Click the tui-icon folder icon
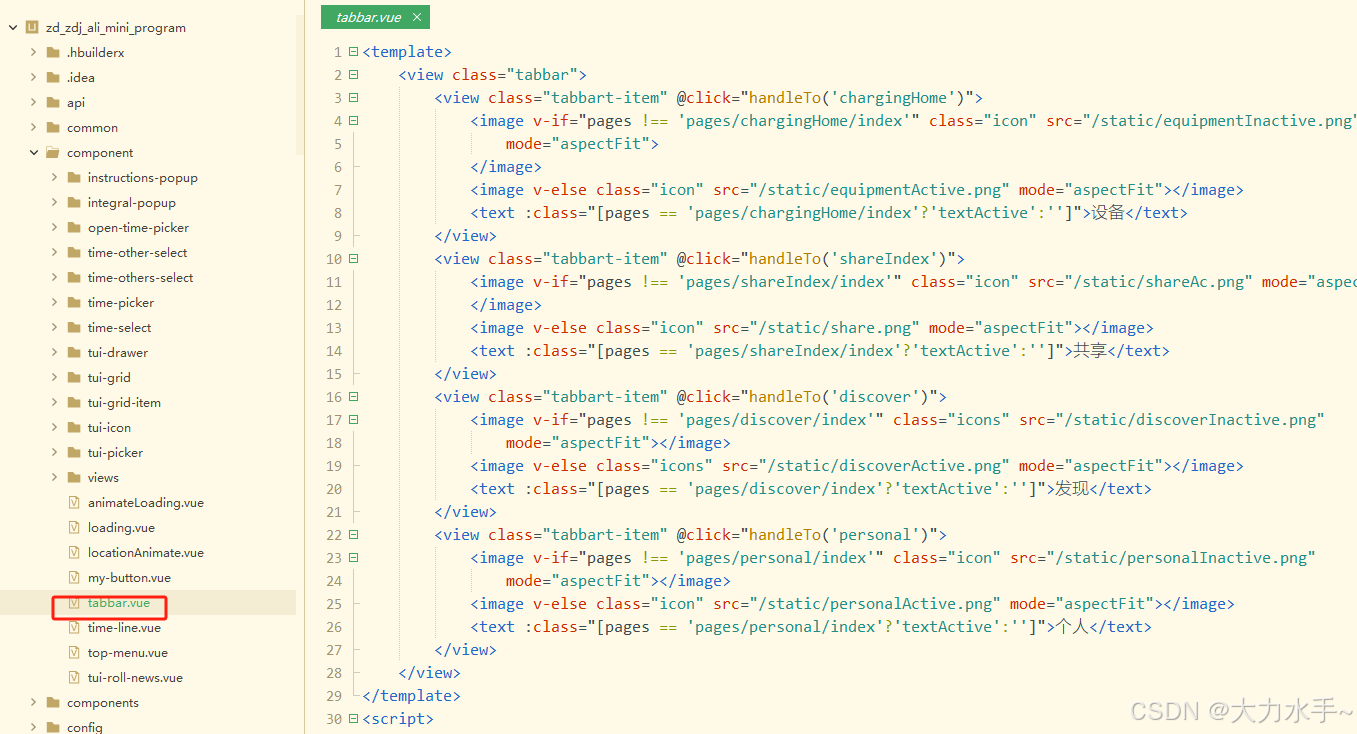This screenshot has height=734, width=1357. coord(74,427)
